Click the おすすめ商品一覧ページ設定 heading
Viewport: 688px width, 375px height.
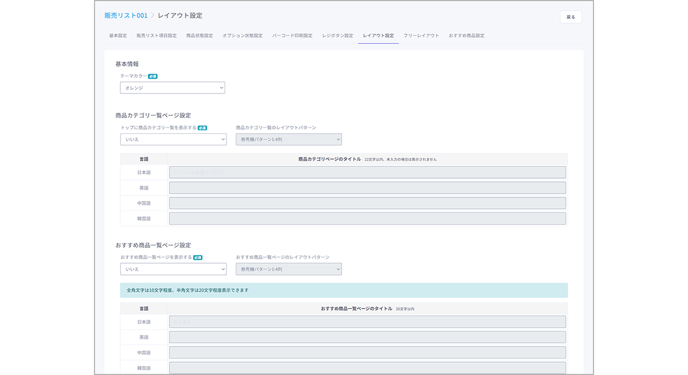click(x=153, y=245)
